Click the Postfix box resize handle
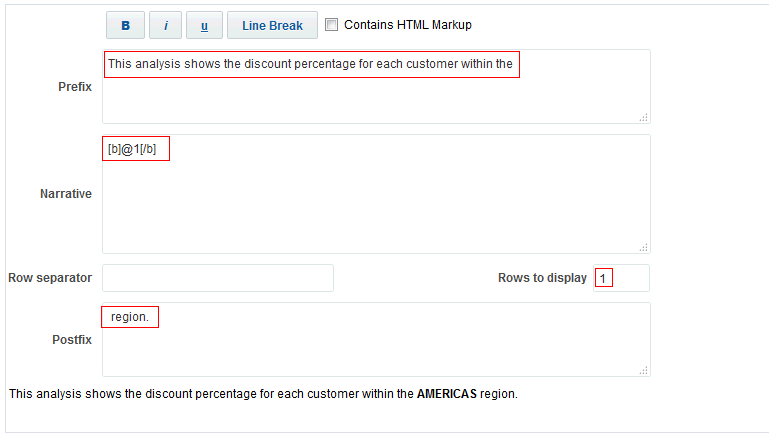 (643, 369)
